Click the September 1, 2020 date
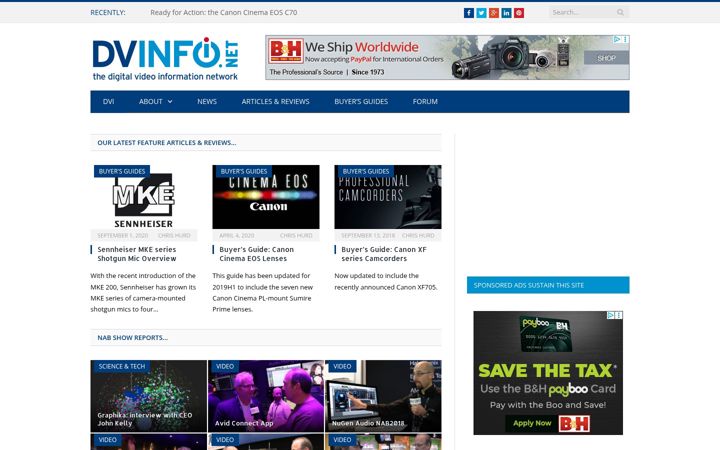720x450 pixels. point(123,236)
